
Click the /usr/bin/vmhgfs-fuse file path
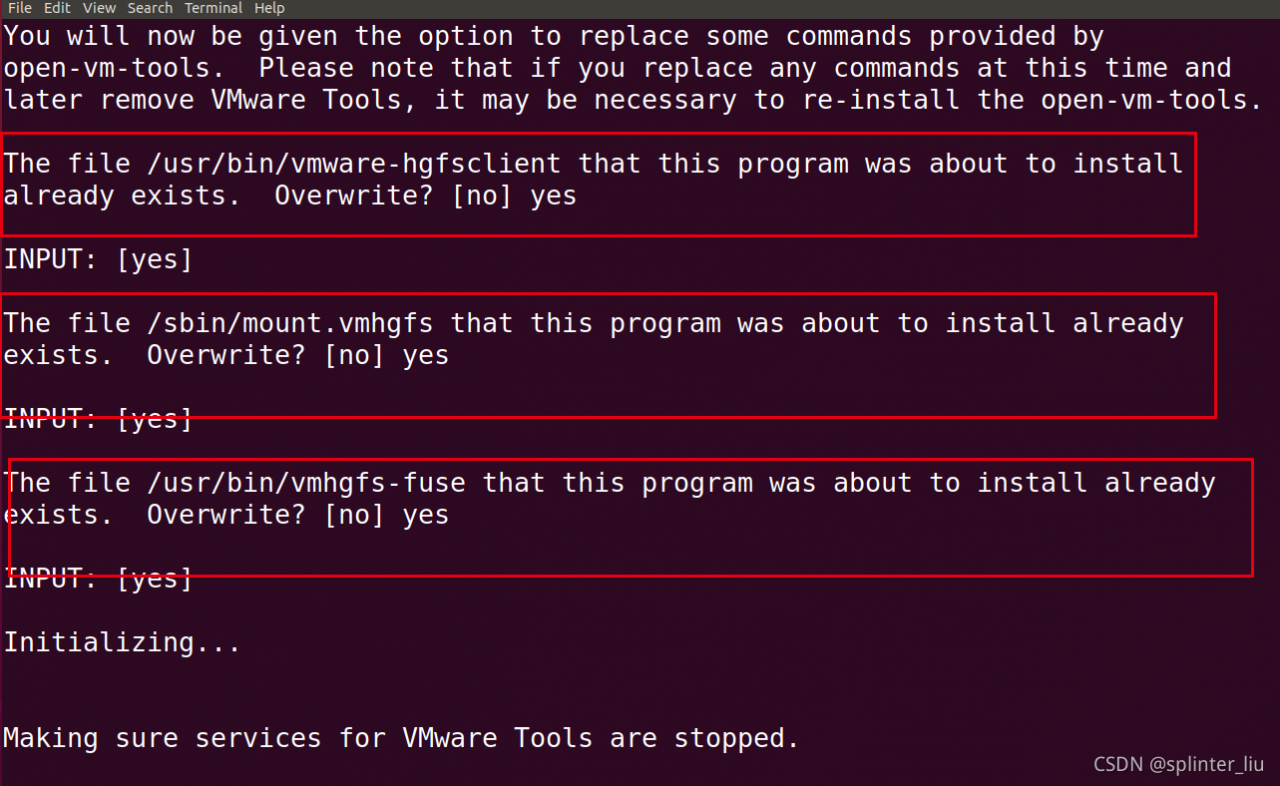(x=305, y=484)
